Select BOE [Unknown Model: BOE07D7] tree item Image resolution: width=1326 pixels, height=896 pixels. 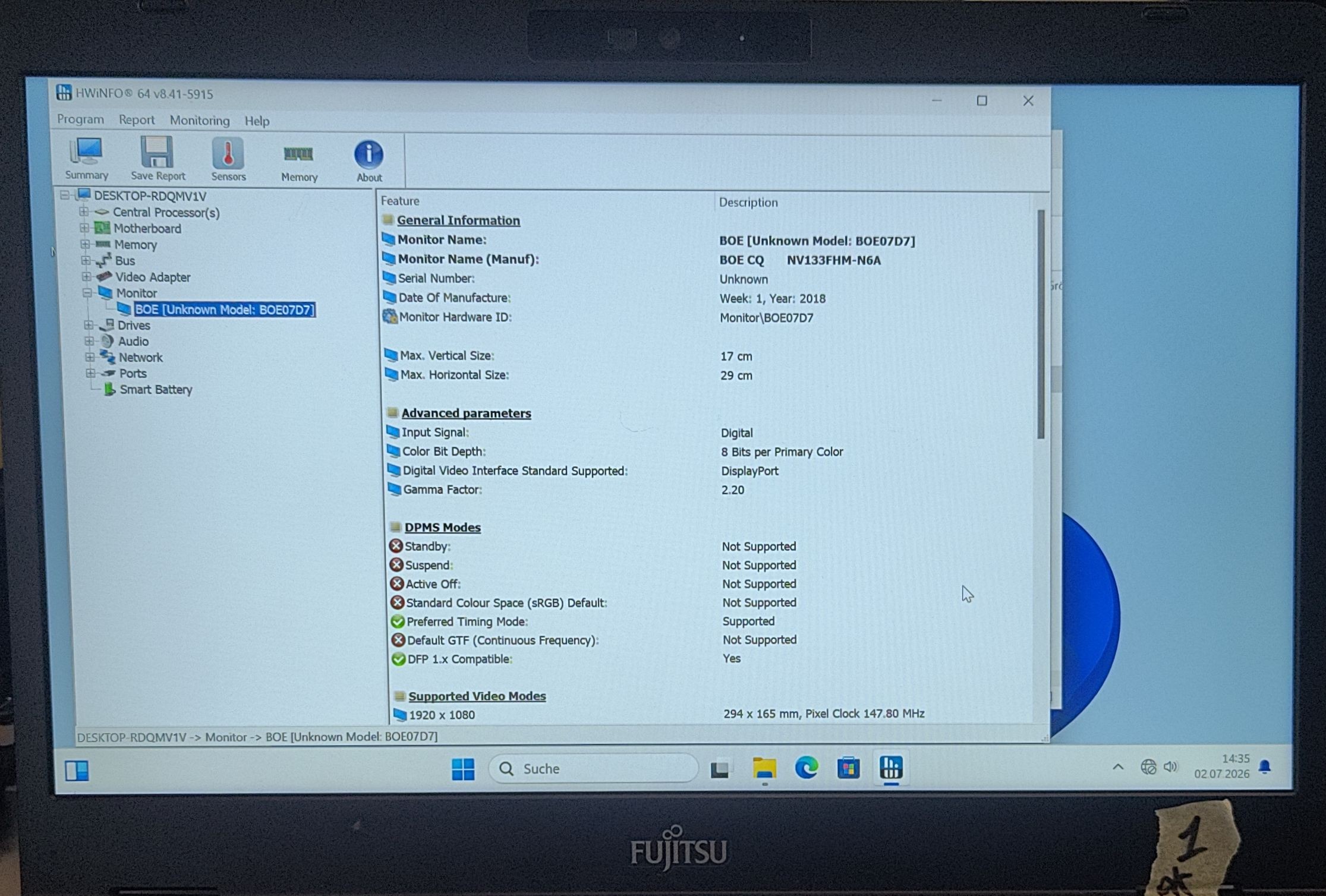pos(224,310)
